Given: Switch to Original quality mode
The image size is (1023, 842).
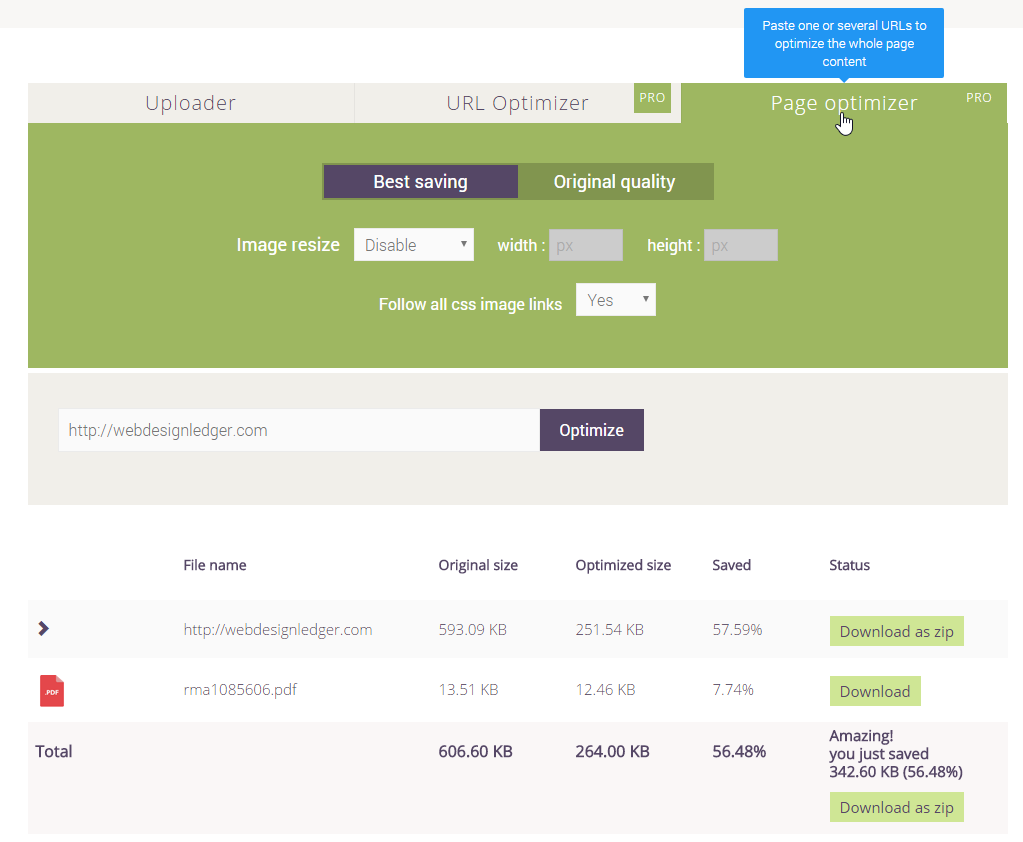Looking at the screenshot, I should [x=615, y=181].
